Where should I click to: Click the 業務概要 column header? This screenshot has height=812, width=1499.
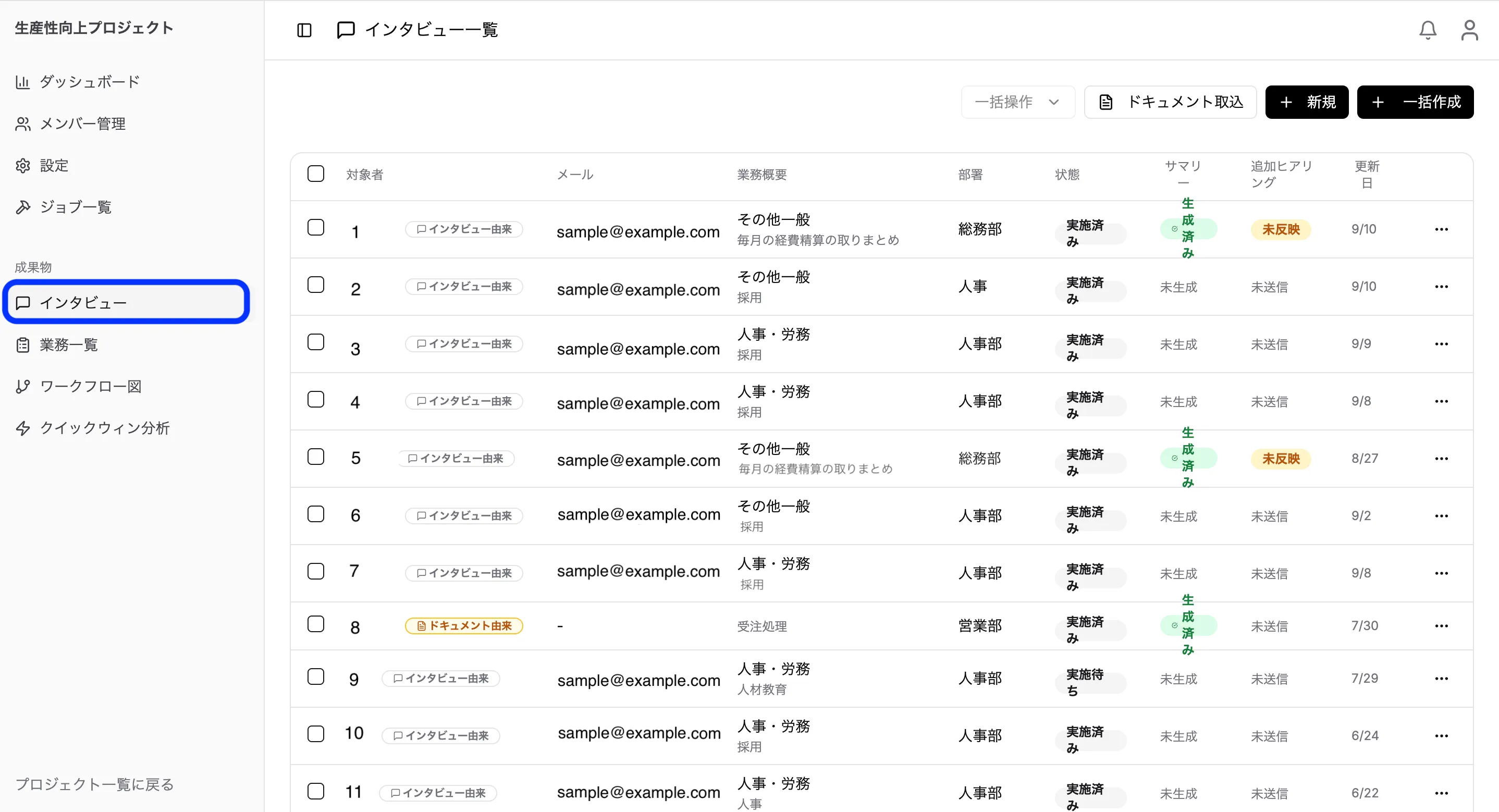pos(761,175)
